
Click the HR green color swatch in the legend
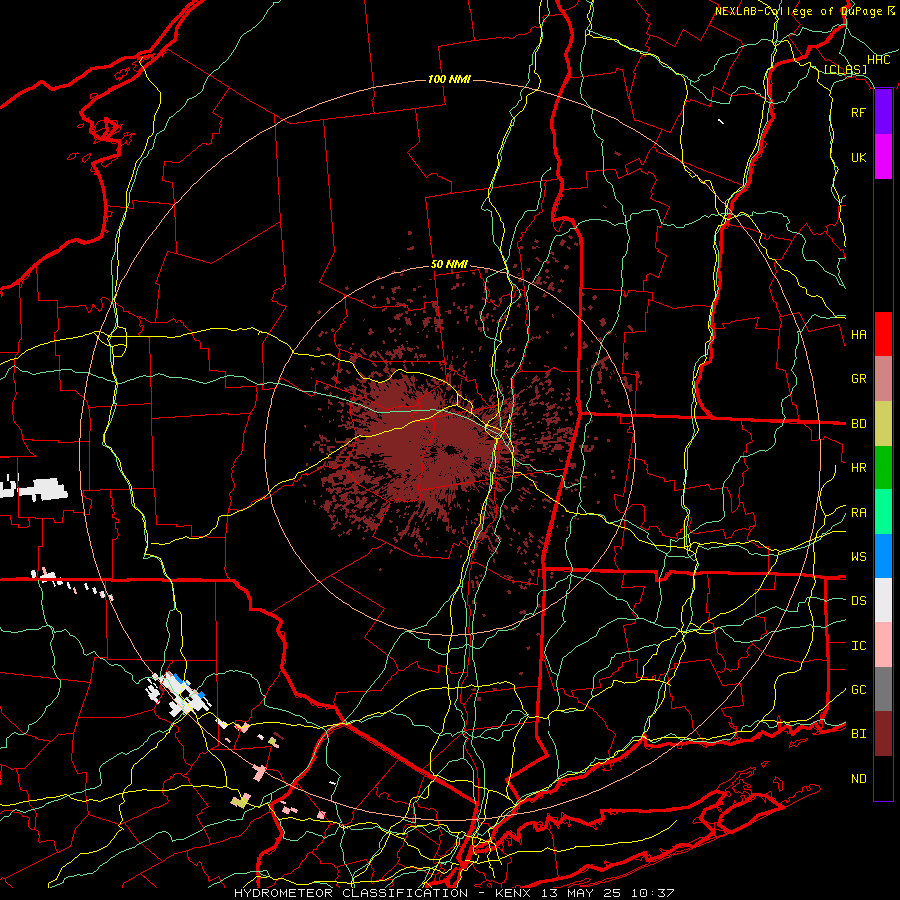(x=883, y=468)
